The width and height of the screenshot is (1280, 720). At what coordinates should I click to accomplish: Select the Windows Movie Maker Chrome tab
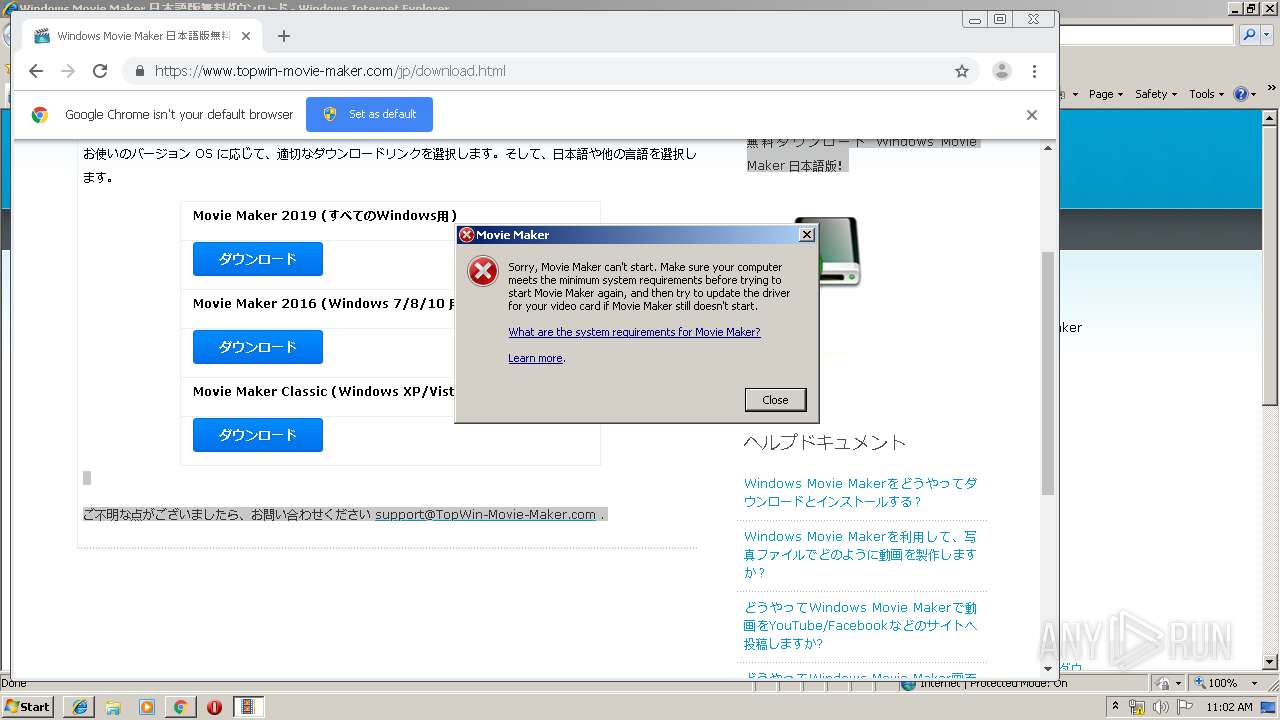[143, 36]
